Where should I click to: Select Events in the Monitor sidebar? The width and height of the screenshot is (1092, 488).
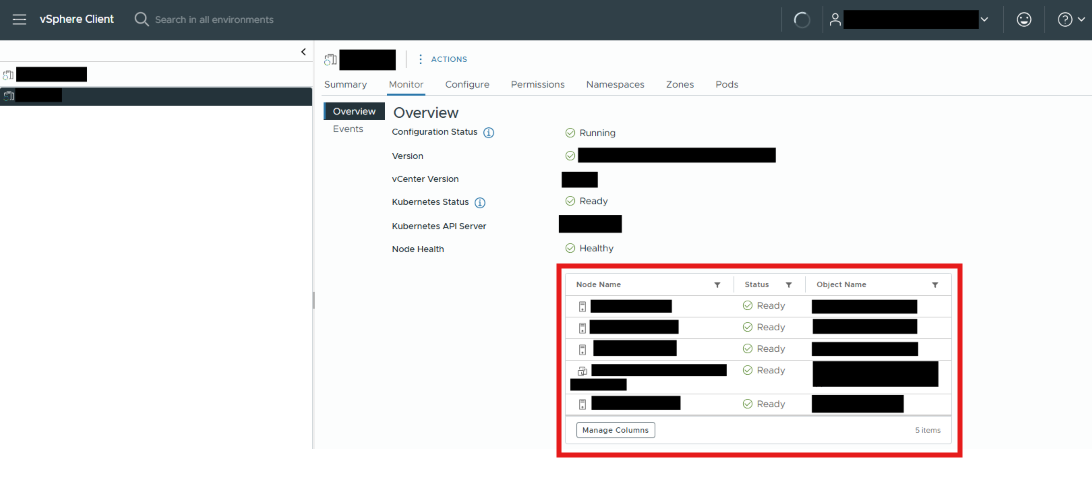click(348, 129)
